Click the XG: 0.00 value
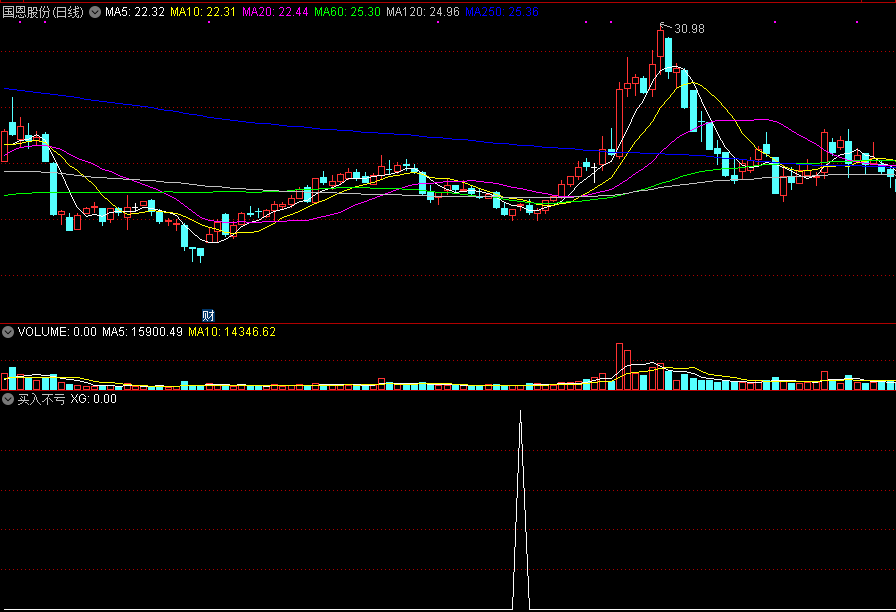The width and height of the screenshot is (896, 612). [x=94, y=399]
